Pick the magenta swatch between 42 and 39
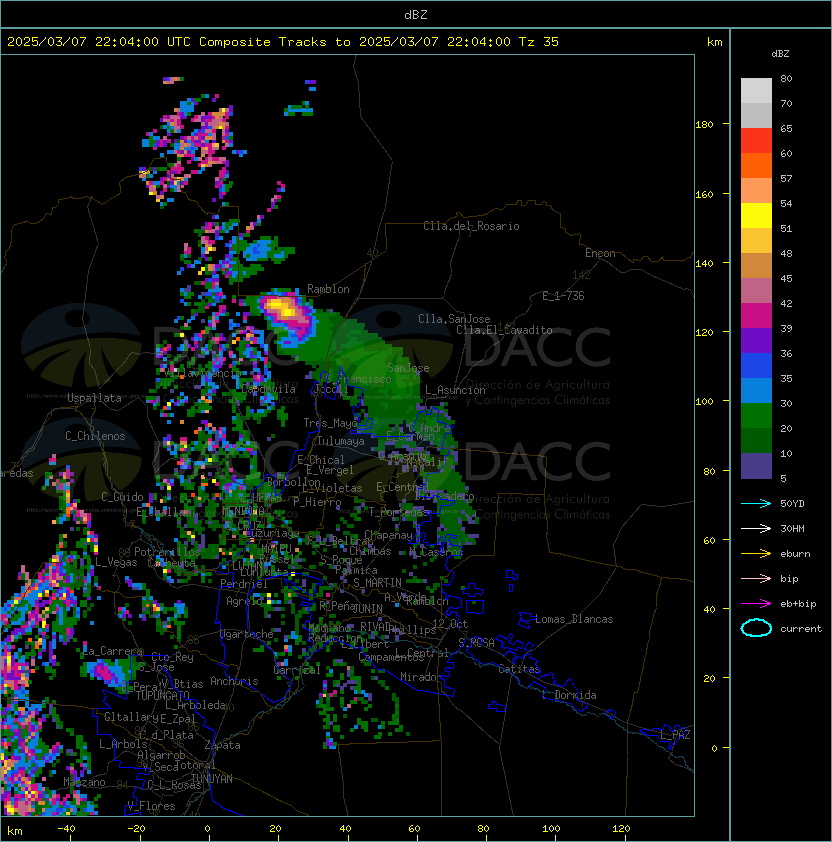 coord(756,316)
